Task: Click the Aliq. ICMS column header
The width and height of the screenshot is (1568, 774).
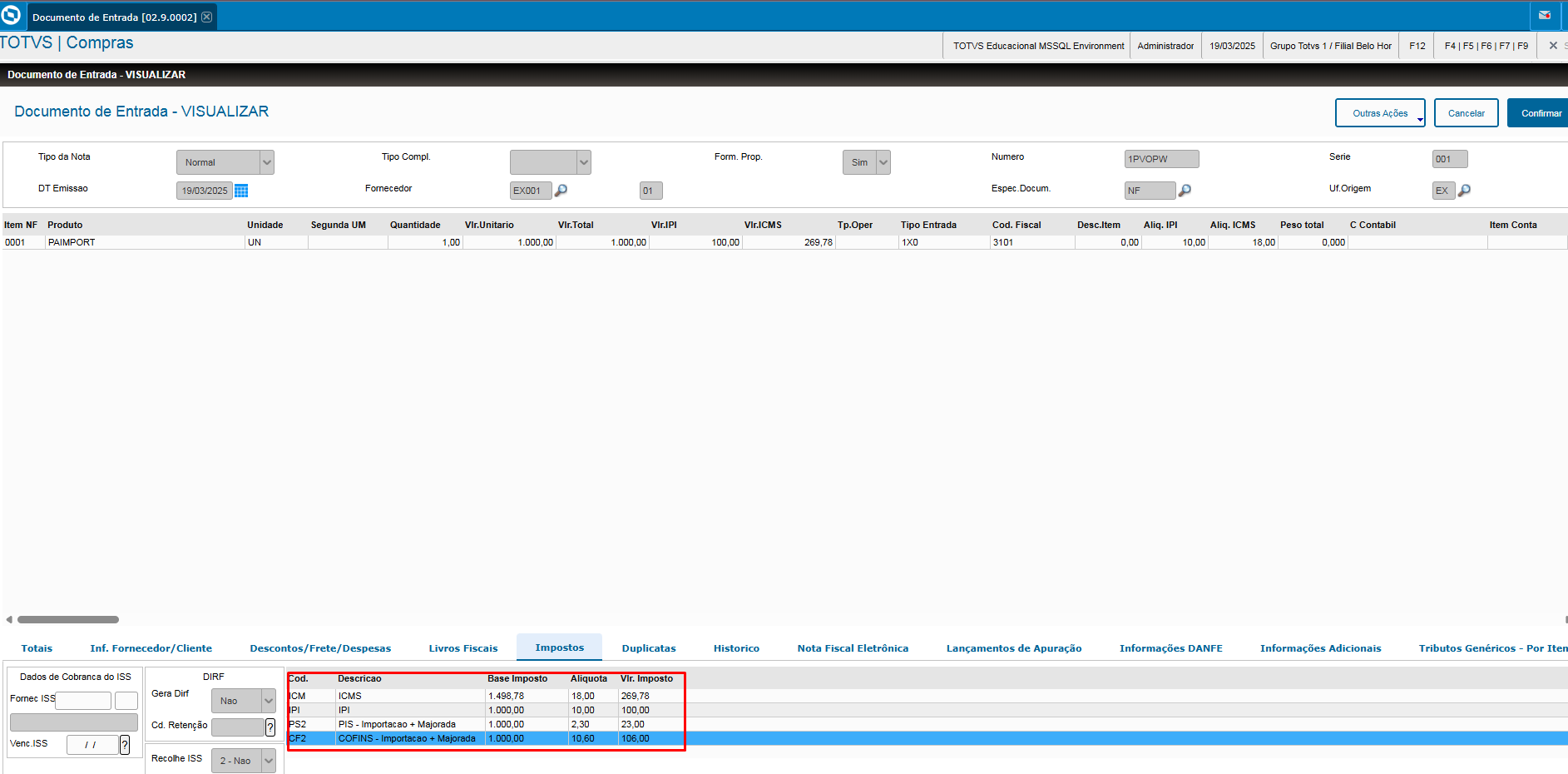Action: click(1233, 225)
